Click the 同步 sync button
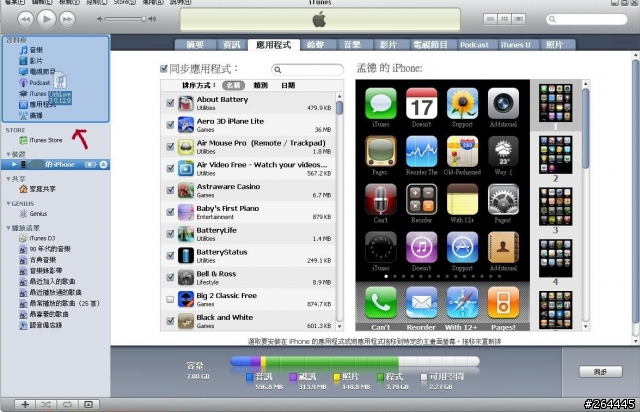The image size is (640, 412). [600, 372]
